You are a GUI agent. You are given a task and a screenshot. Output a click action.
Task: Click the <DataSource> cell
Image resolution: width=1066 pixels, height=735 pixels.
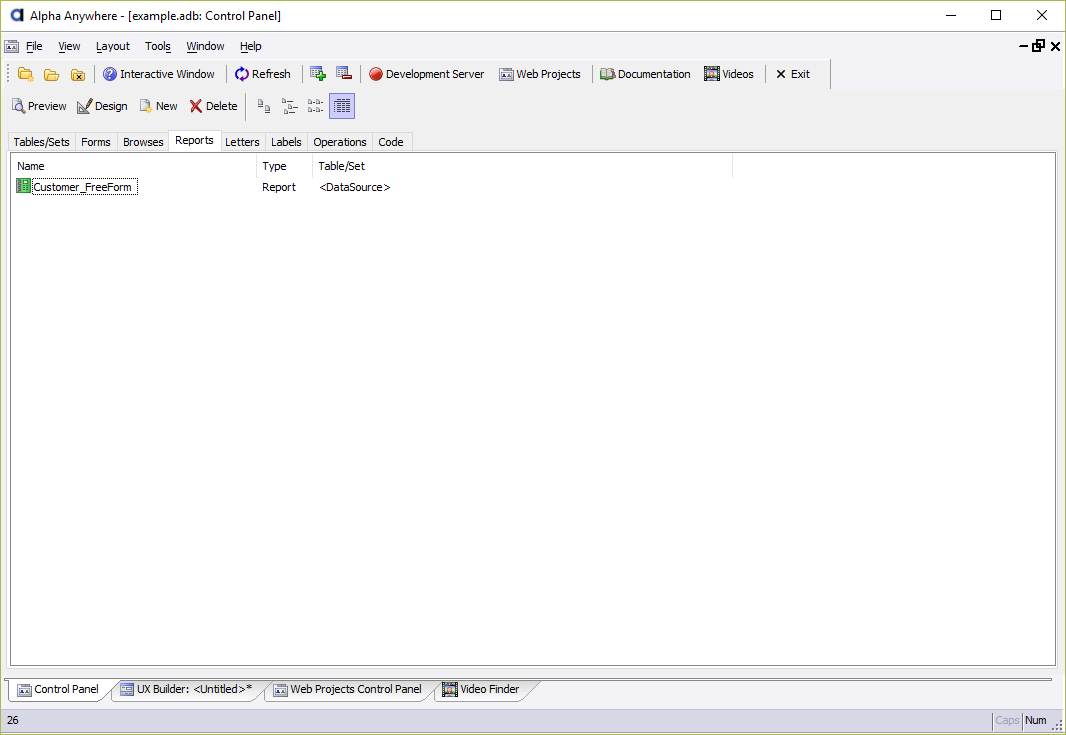coord(354,187)
